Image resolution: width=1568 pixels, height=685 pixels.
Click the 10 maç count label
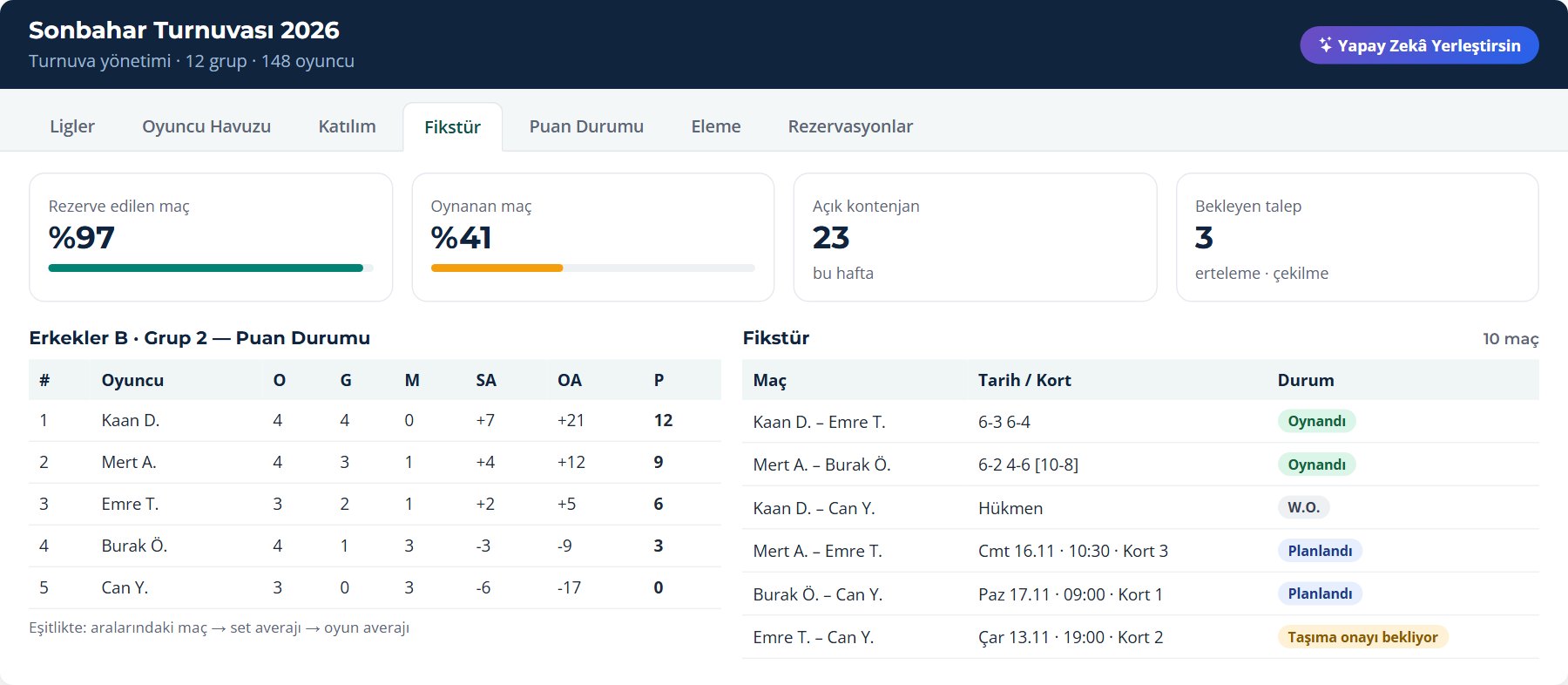point(1511,339)
